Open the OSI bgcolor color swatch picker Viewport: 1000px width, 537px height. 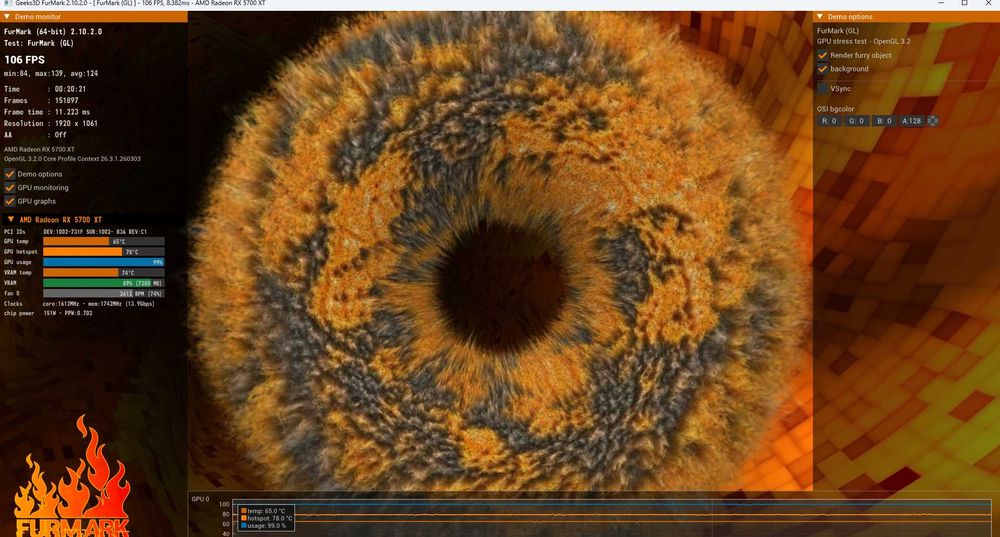pos(932,121)
